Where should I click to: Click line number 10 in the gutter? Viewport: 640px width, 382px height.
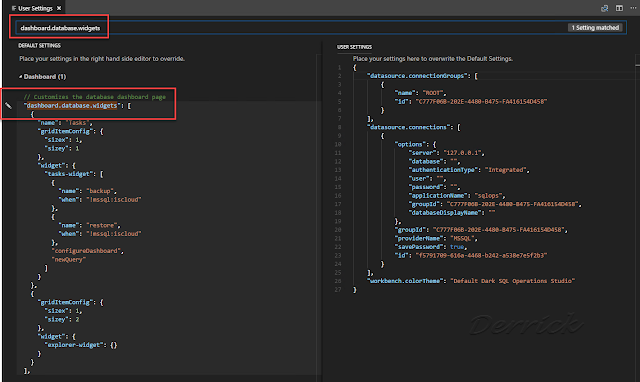tap(338, 144)
